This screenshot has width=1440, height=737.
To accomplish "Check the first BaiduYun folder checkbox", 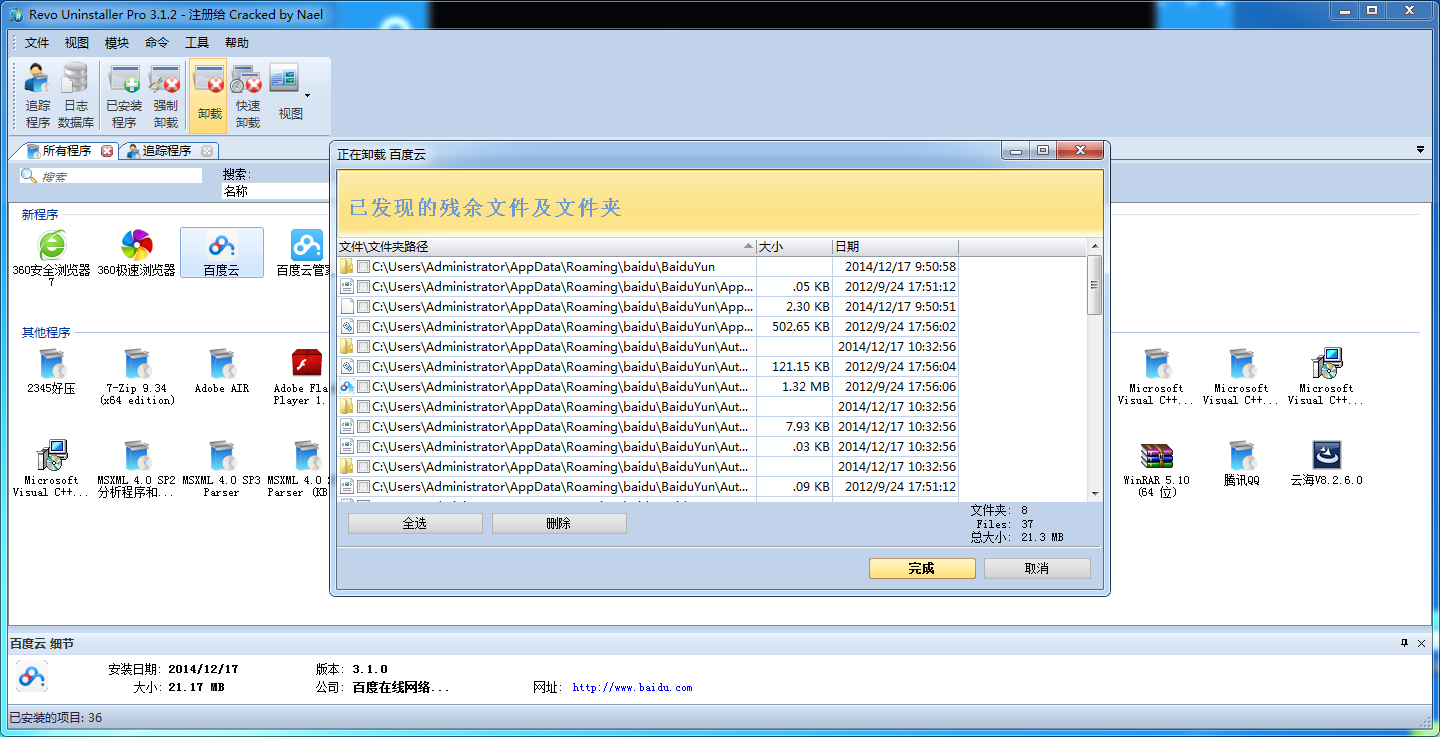I will pos(363,267).
